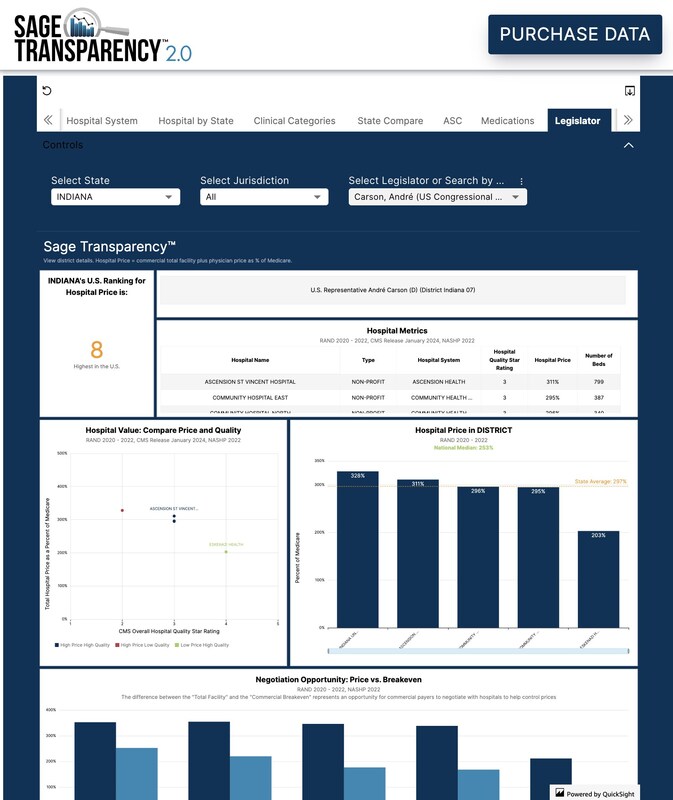Screen dimensions: 673x800
Task: Toggle the High Price Low Quality legend item
Action: pos(142,645)
